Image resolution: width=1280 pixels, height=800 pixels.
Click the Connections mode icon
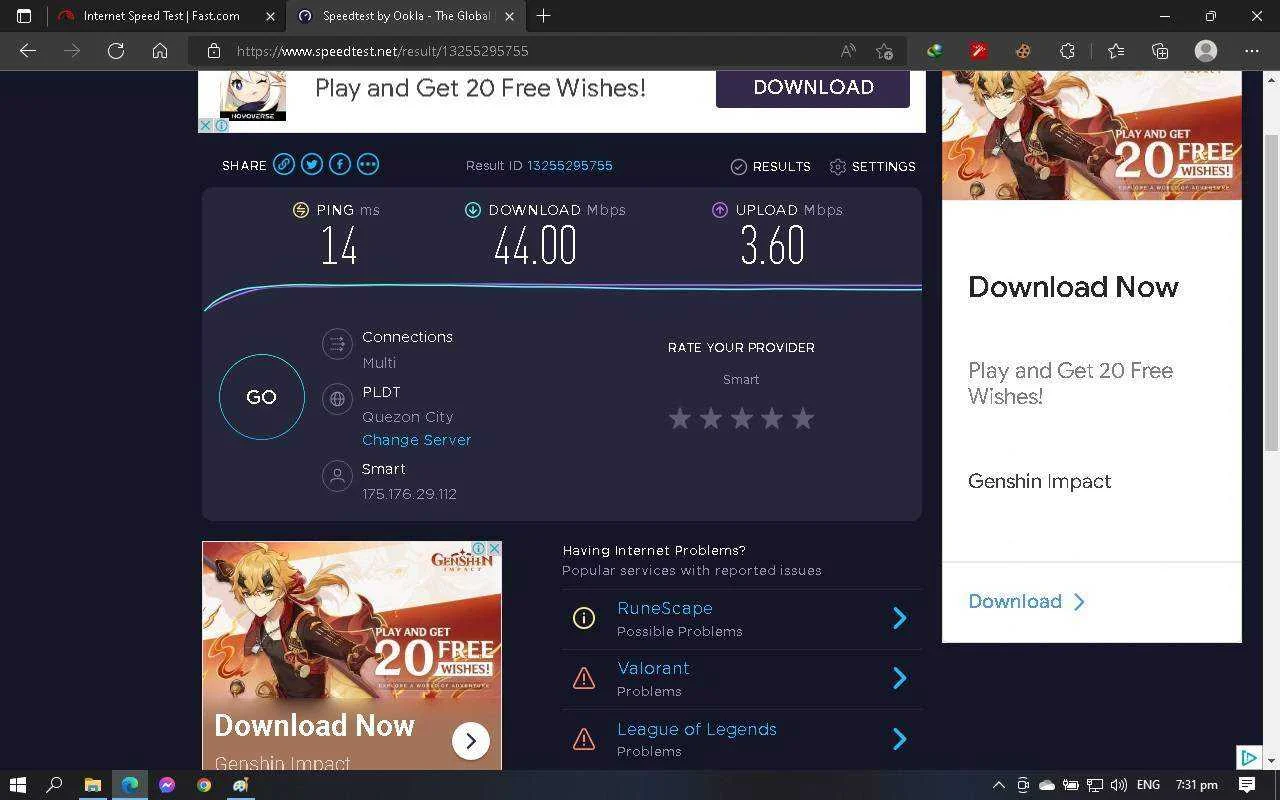pyautogui.click(x=337, y=344)
